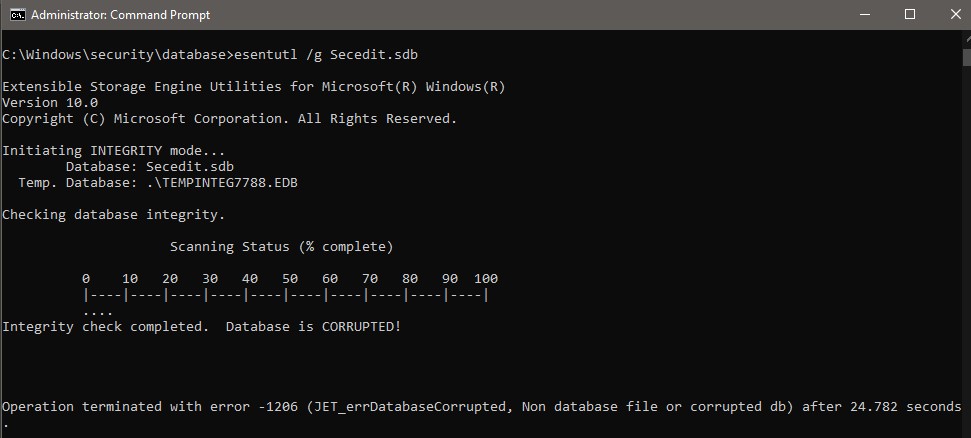971x438 pixels.
Task: Click the Extensible Storage Engine Utilities line
Action: pos(254,87)
